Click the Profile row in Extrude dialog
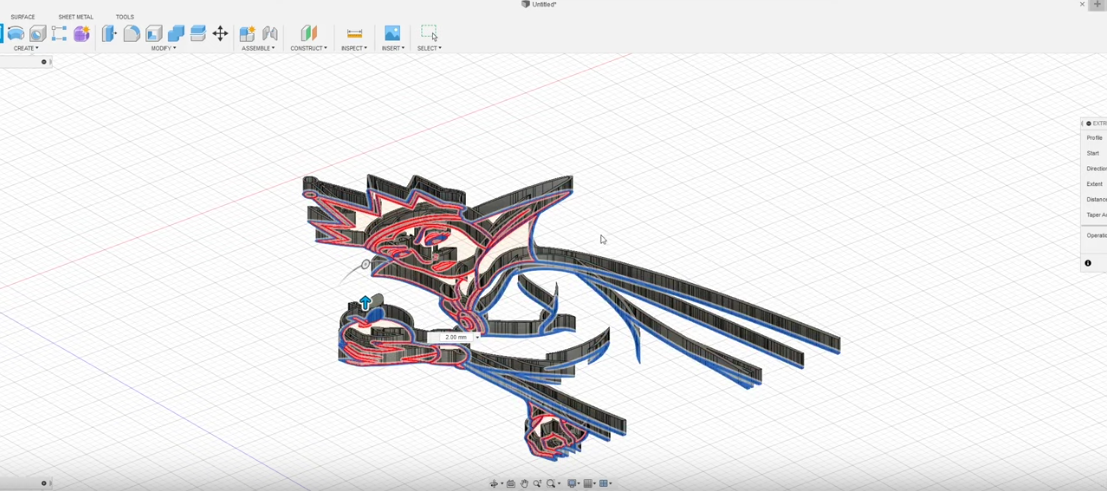 coord(1094,138)
